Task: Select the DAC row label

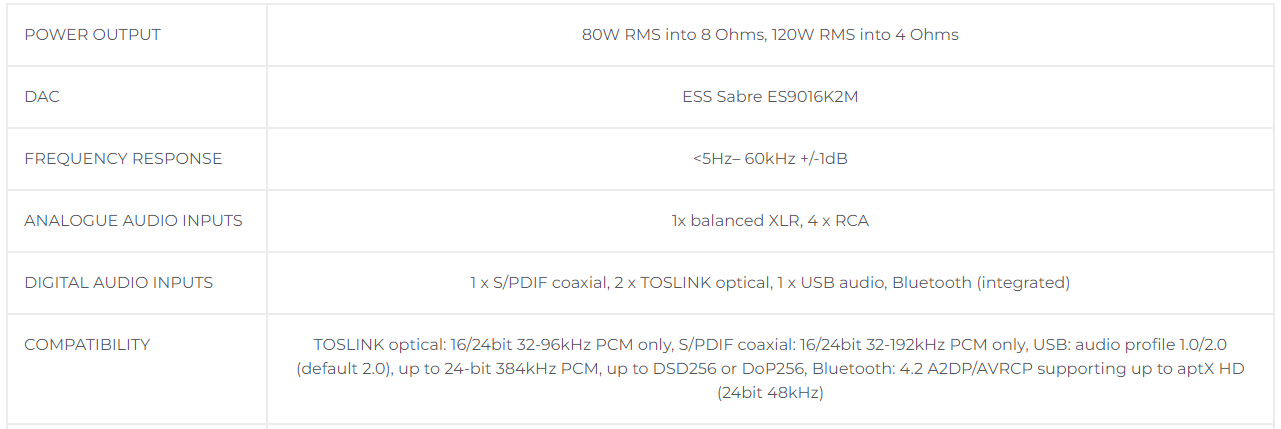Action: [x=42, y=97]
